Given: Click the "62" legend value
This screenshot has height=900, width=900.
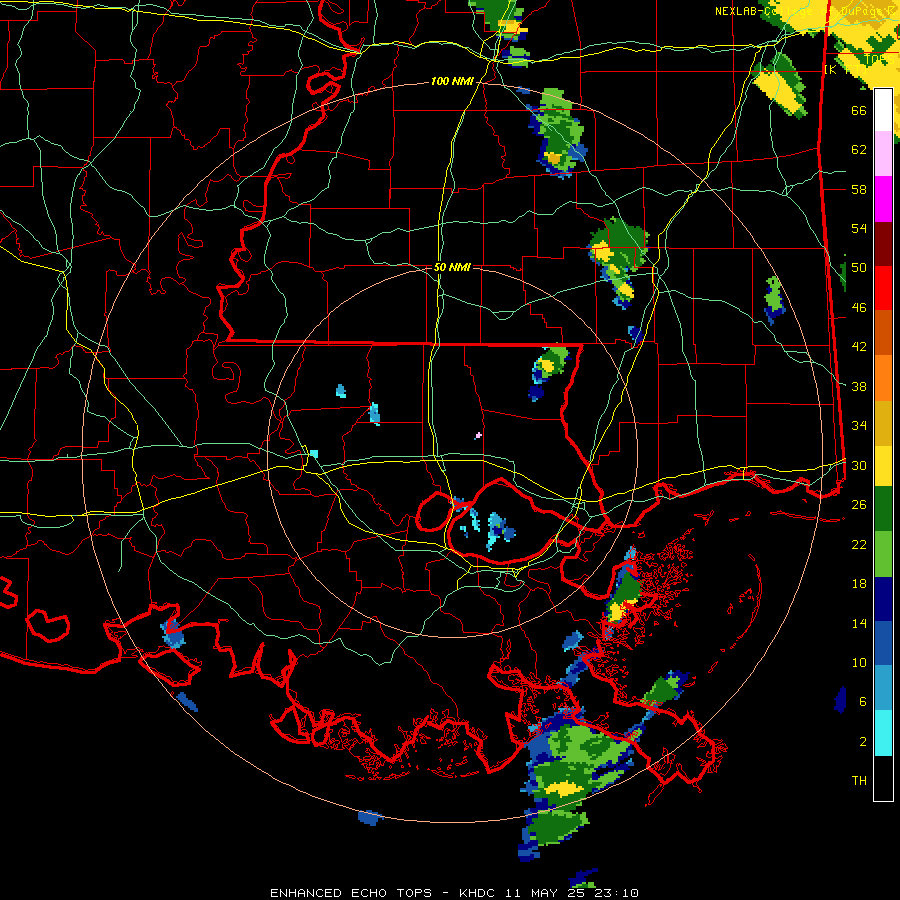Looking at the screenshot, I should tap(859, 150).
